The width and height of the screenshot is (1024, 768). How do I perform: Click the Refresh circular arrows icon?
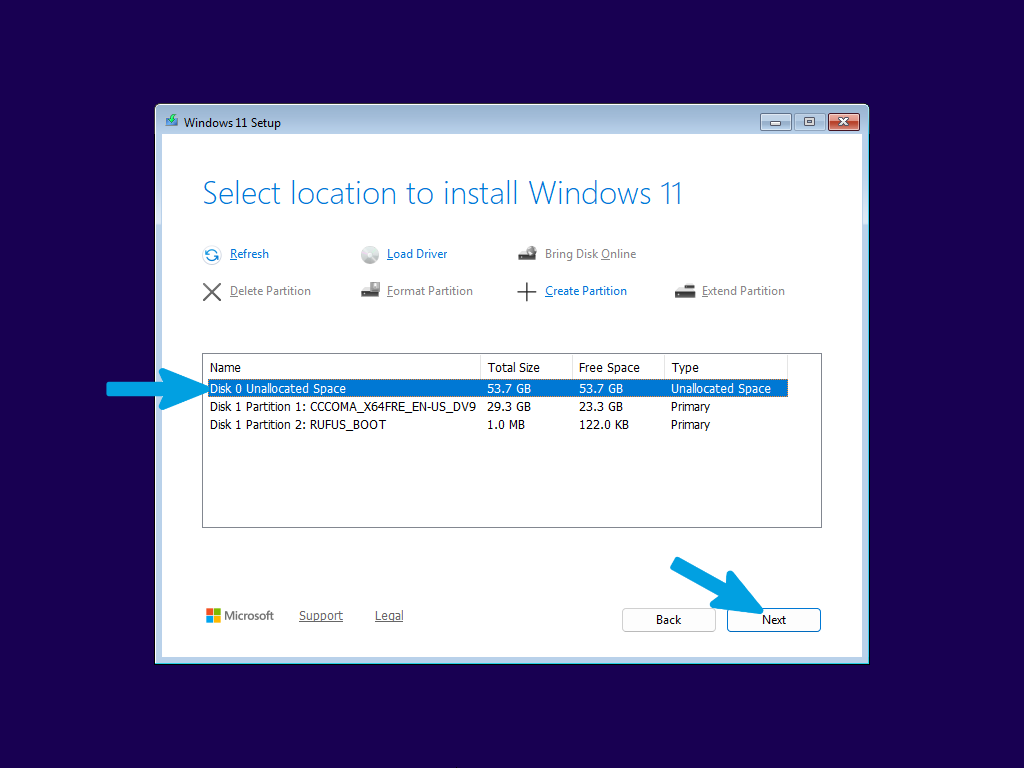pos(212,255)
